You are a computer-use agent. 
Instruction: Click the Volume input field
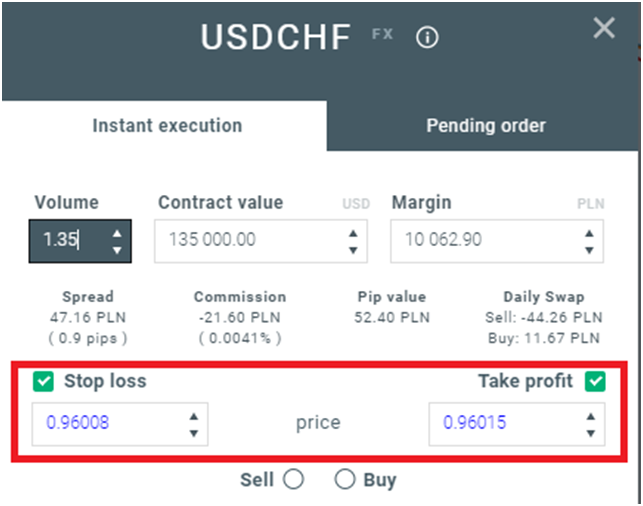pos(68,241)
